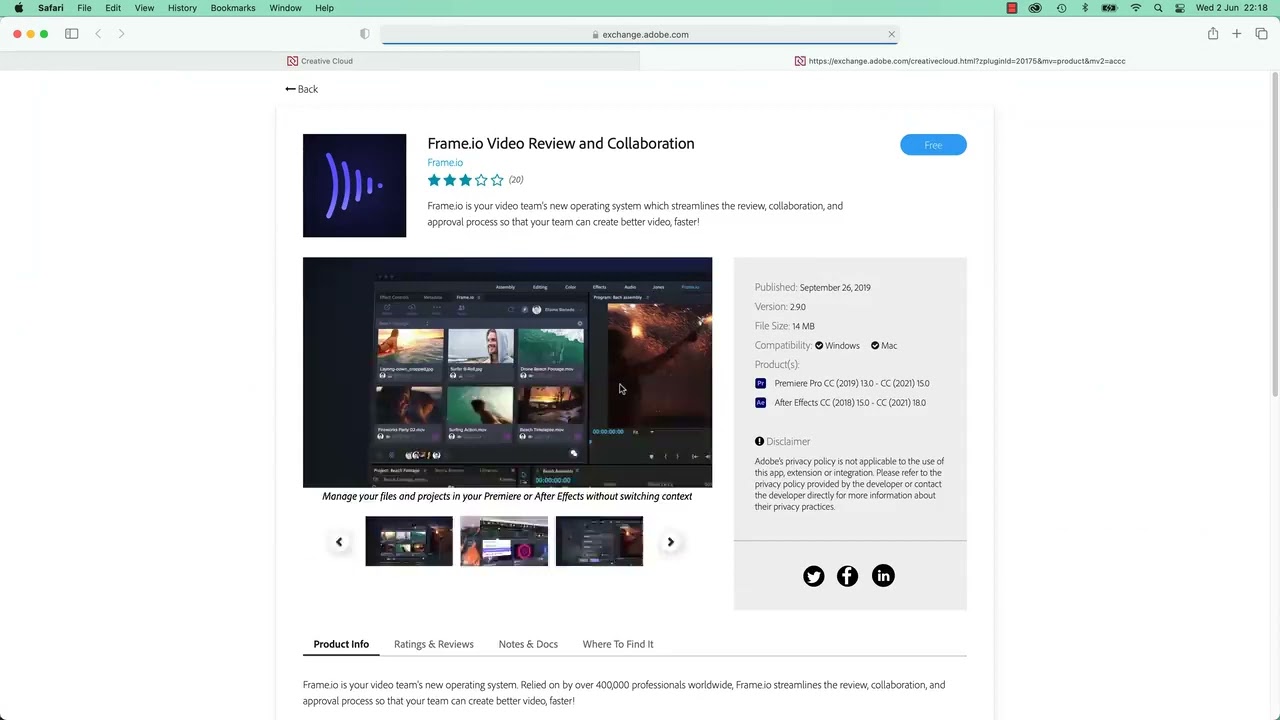This screenshot has width=1280, height=720.
Task: Share on Facebook icon
Action: point(847,576)
